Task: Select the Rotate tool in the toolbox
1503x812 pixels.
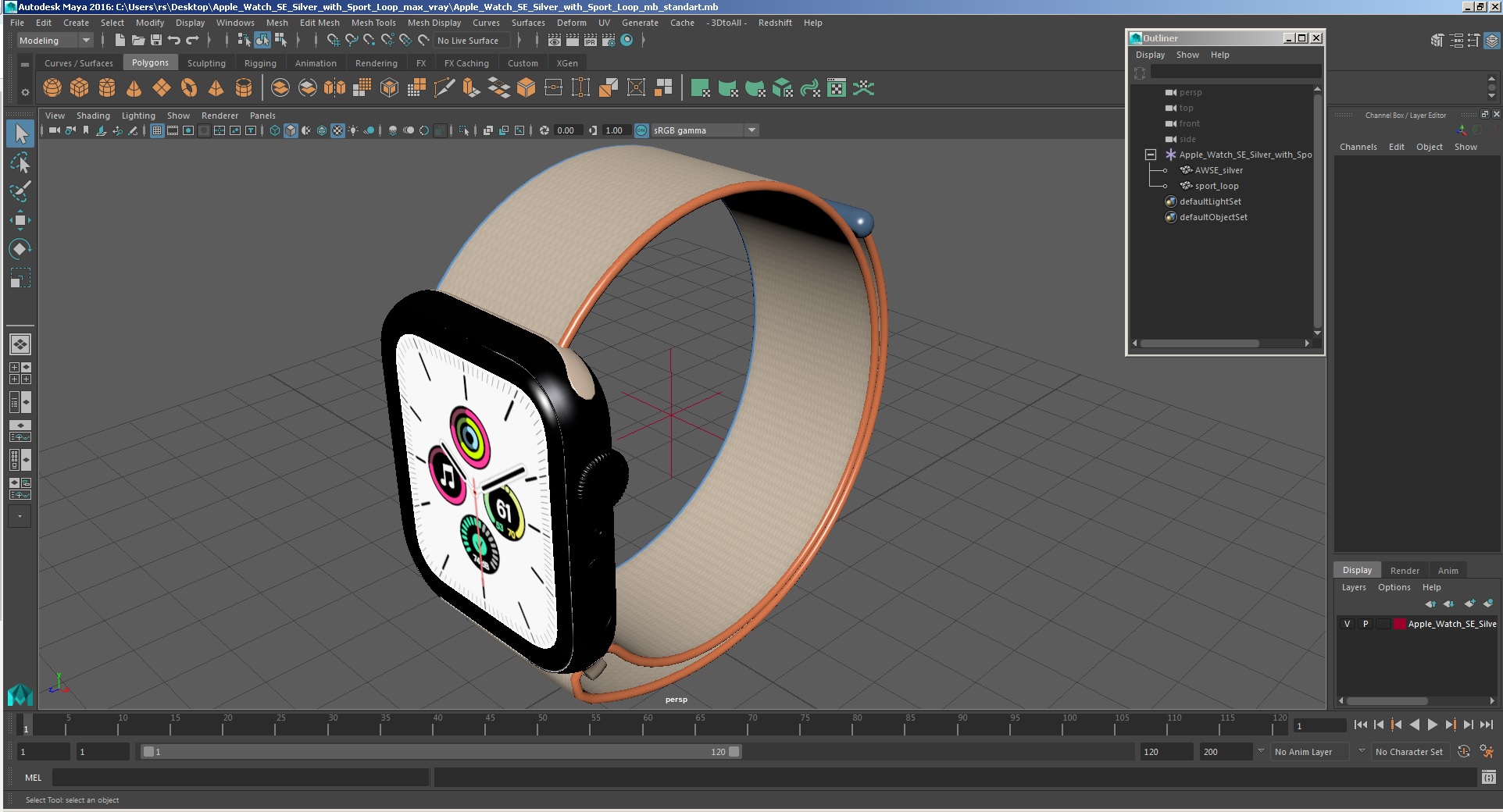Action: (x=20, y=249)
